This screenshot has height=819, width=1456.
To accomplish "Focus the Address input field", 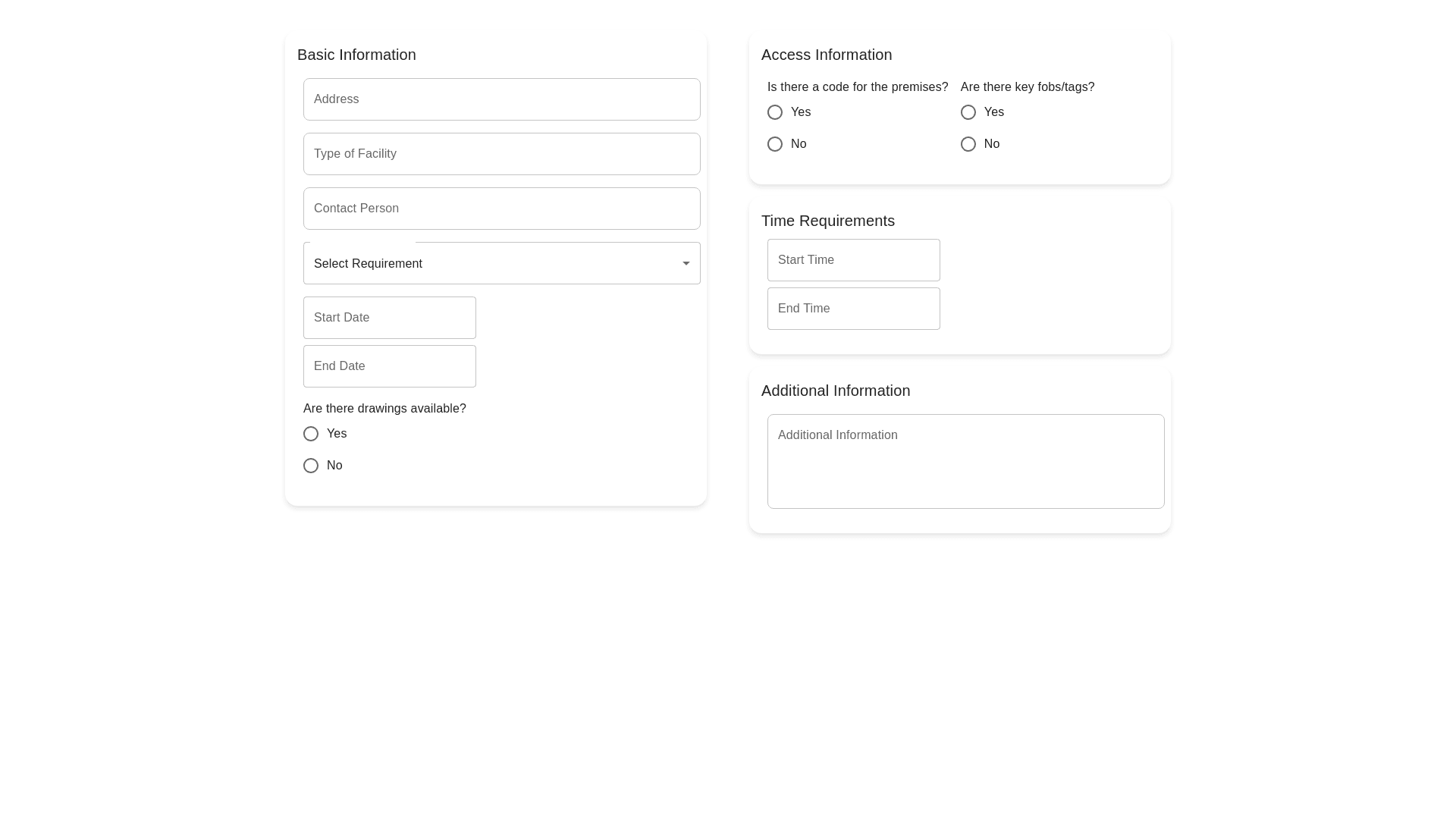I will coord(501,99).
